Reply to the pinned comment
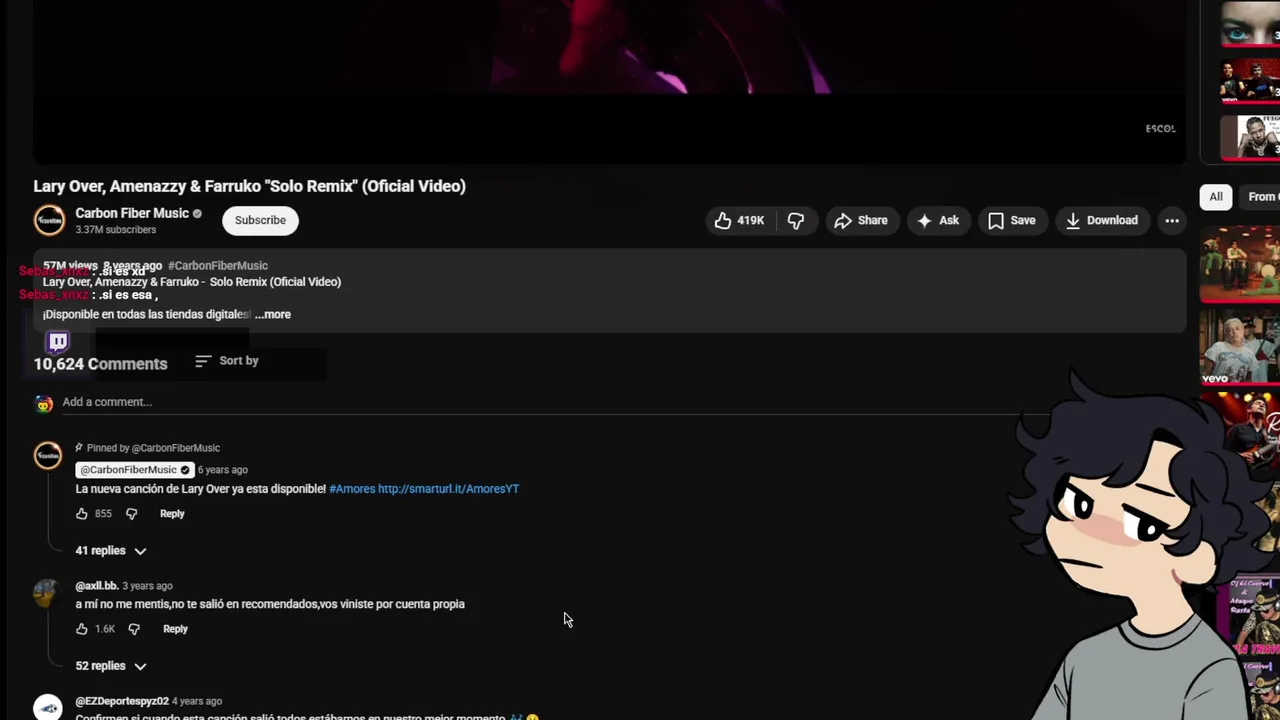The height and width of the screenshot is (720, 1280). tap(172, 514)
